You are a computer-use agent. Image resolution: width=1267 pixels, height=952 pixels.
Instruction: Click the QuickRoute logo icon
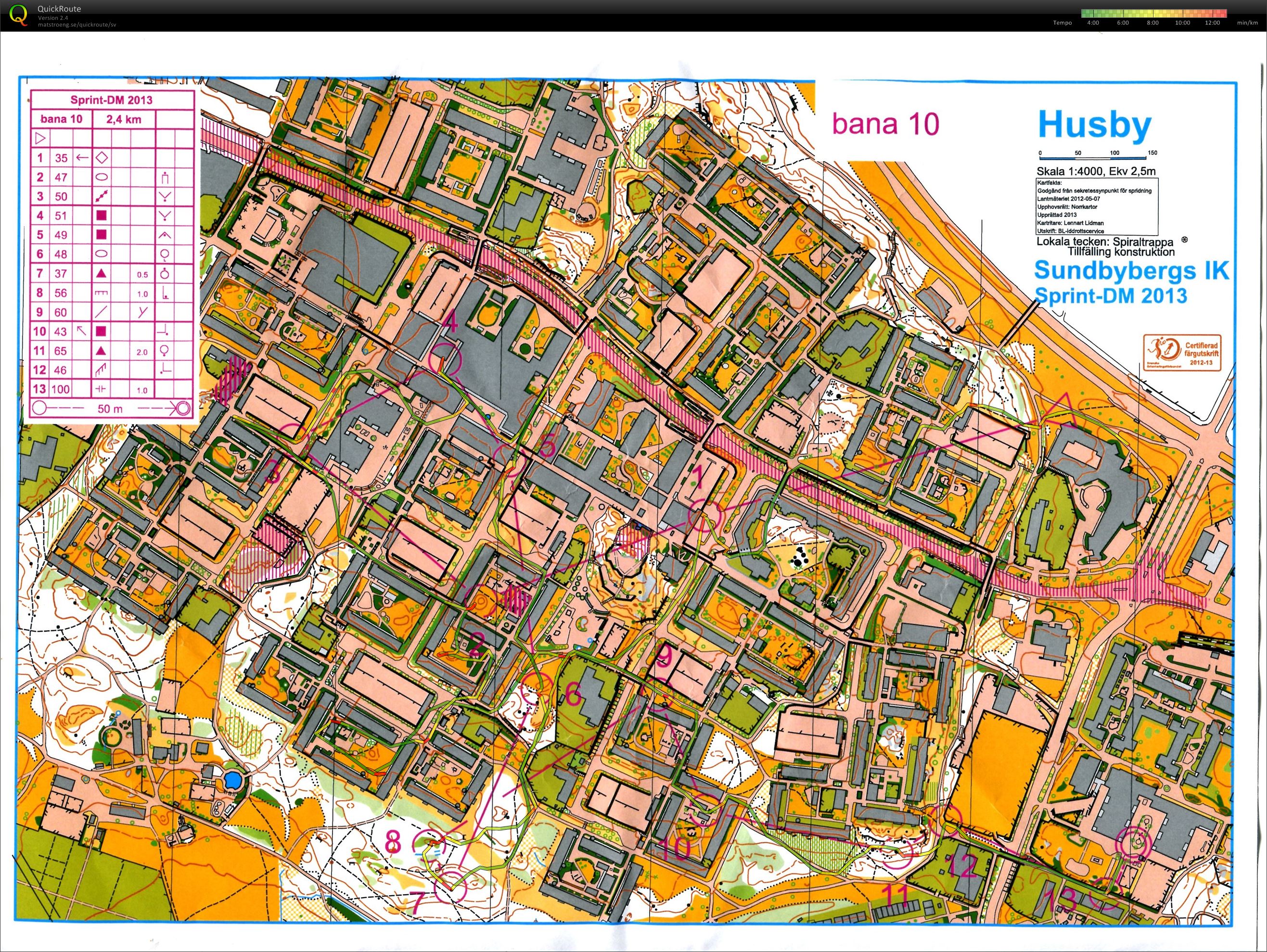18,14
